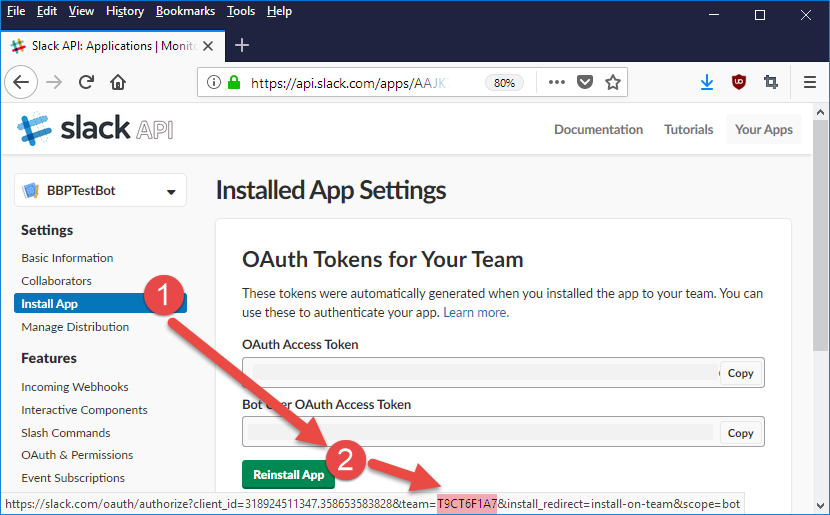
Task: Click the crop screenshot tool icon
Action: pos(771,82)
